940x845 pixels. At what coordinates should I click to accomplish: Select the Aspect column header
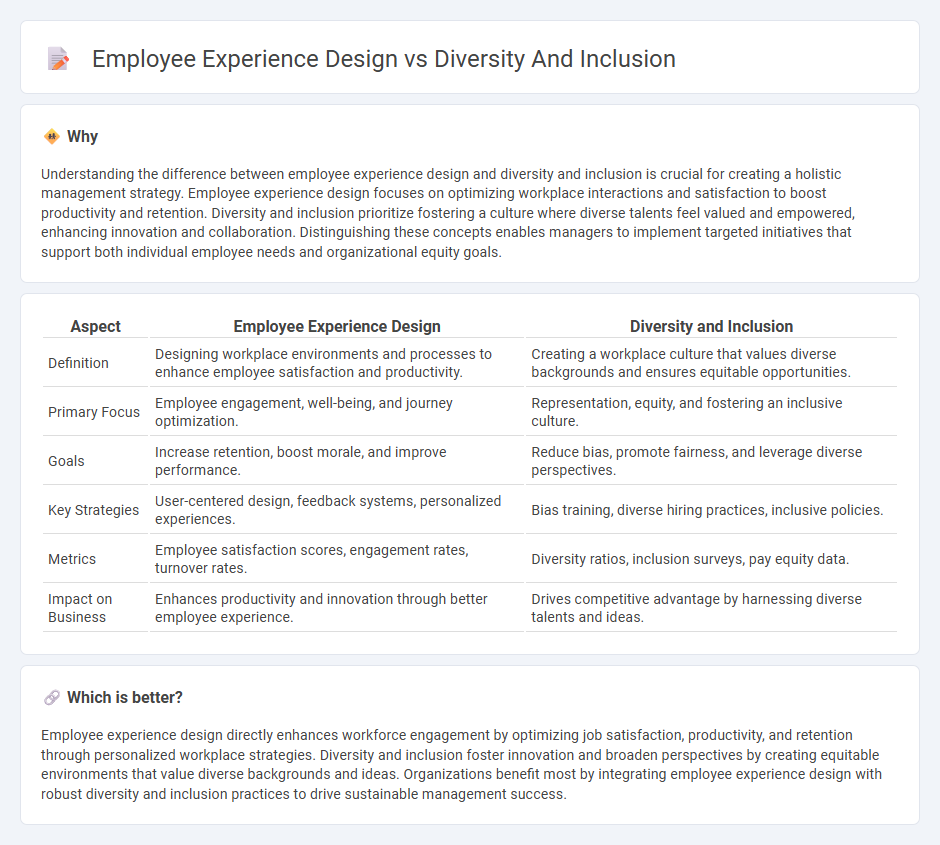95,326
